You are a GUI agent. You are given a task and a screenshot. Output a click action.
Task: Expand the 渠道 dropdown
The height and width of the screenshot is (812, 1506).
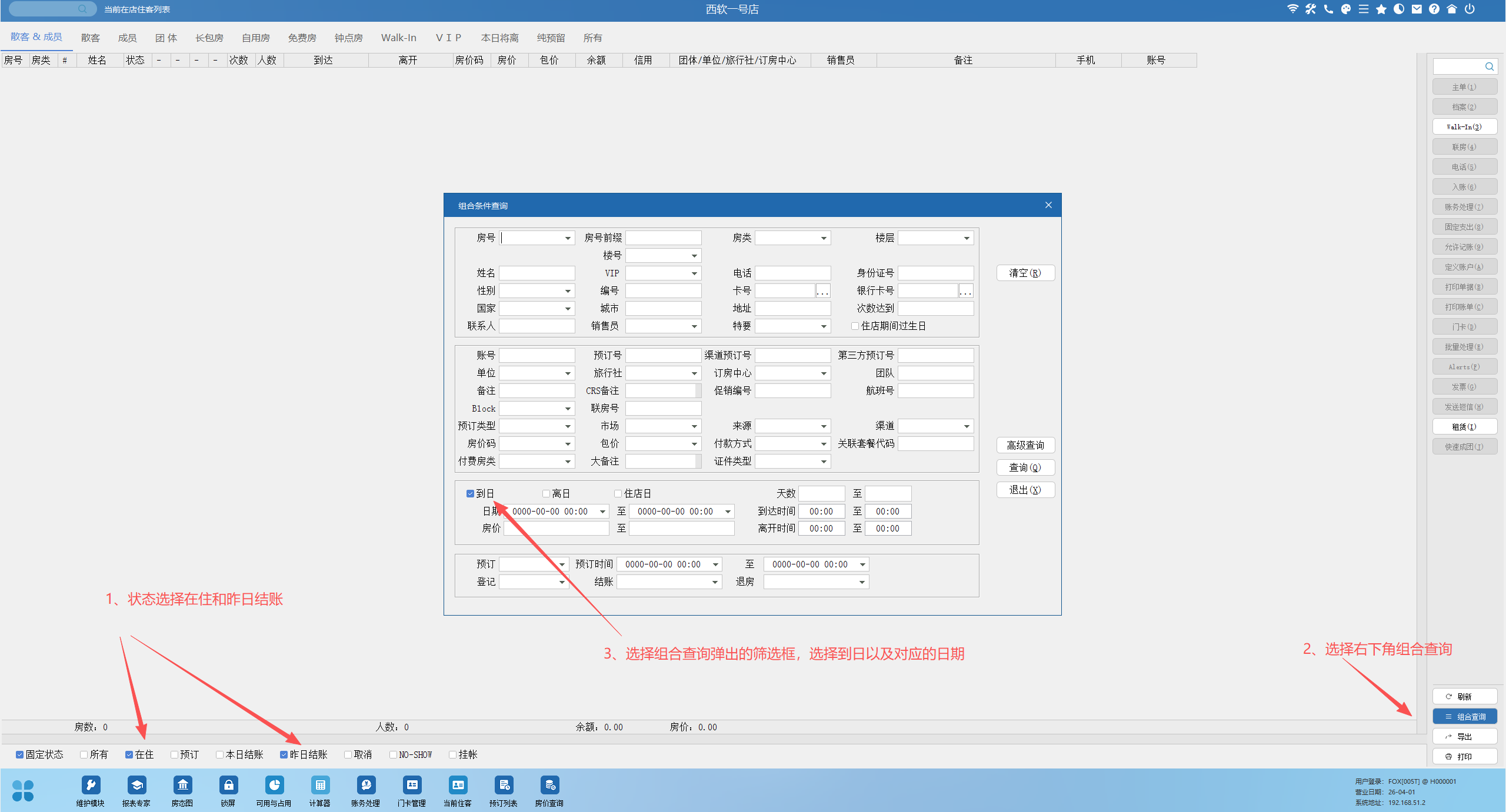967,426
